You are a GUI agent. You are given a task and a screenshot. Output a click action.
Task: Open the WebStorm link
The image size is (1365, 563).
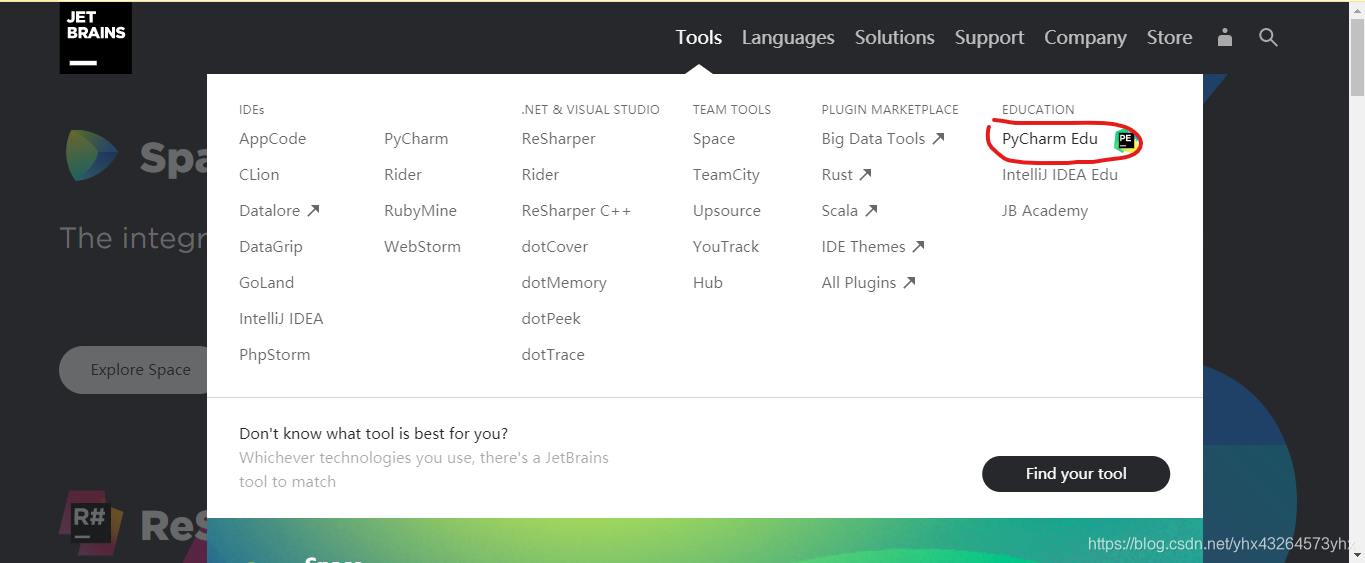422,247
